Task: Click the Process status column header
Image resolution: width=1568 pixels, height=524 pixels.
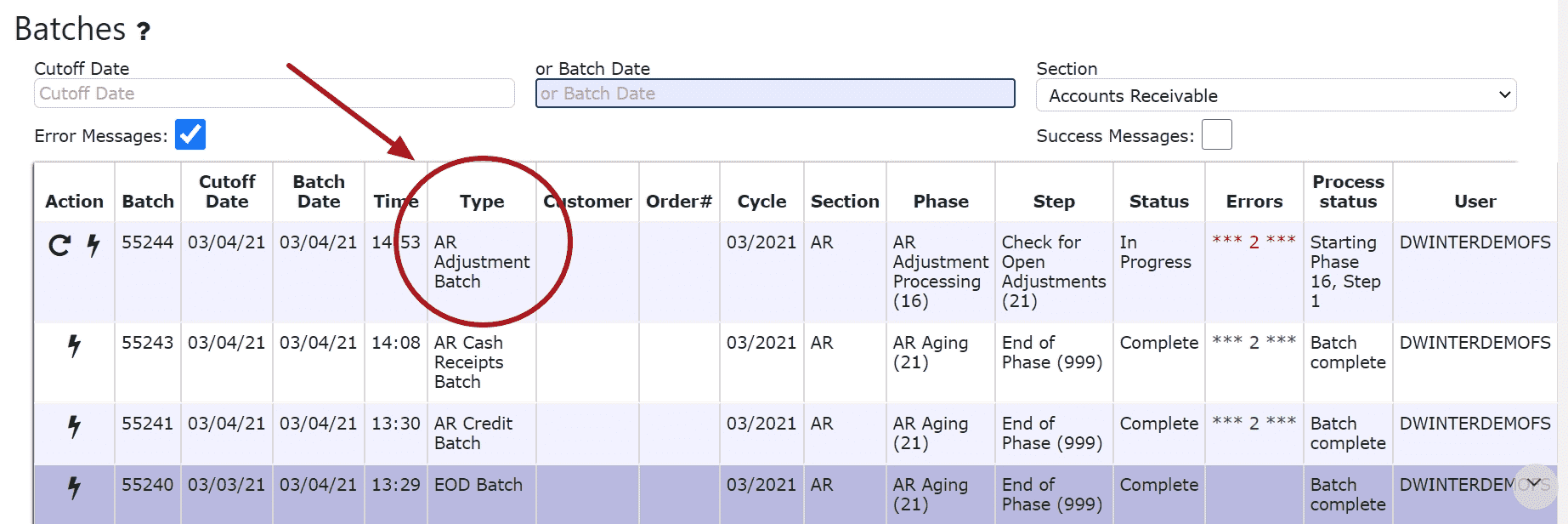Action: coord(1348,191)
